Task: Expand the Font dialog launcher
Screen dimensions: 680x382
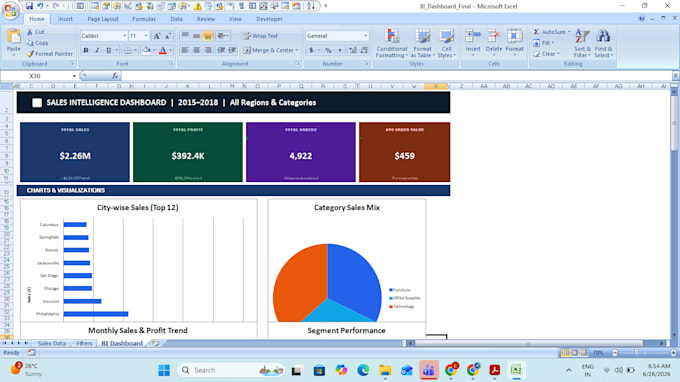Action: (171, 64)
